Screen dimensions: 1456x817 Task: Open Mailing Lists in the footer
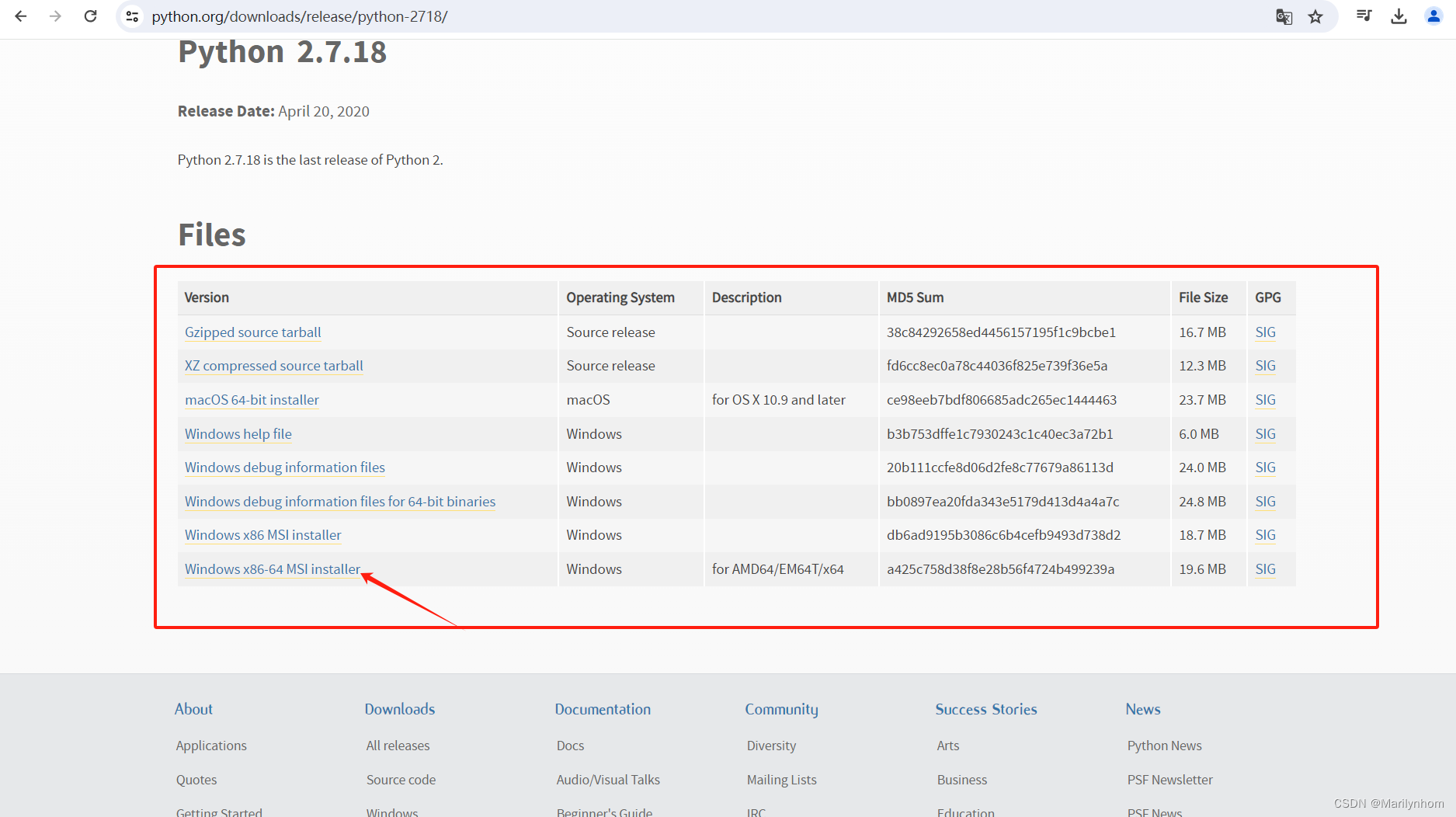(x=781, y=780)
